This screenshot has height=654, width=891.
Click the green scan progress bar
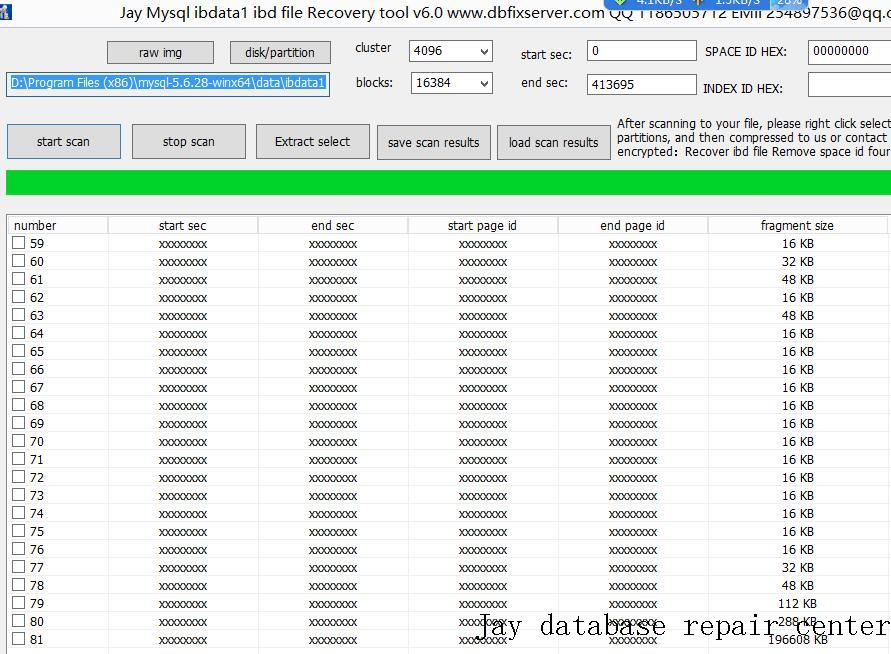448,182
